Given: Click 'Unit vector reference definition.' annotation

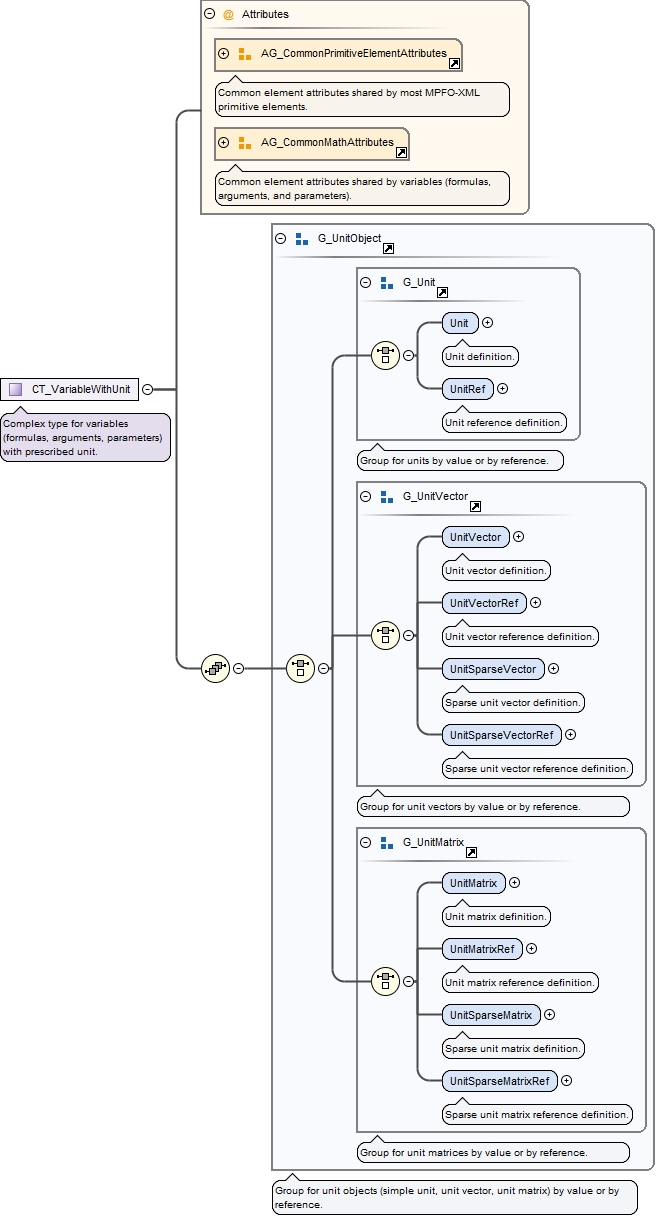Looking at the screenshot, I should point(520,636).
